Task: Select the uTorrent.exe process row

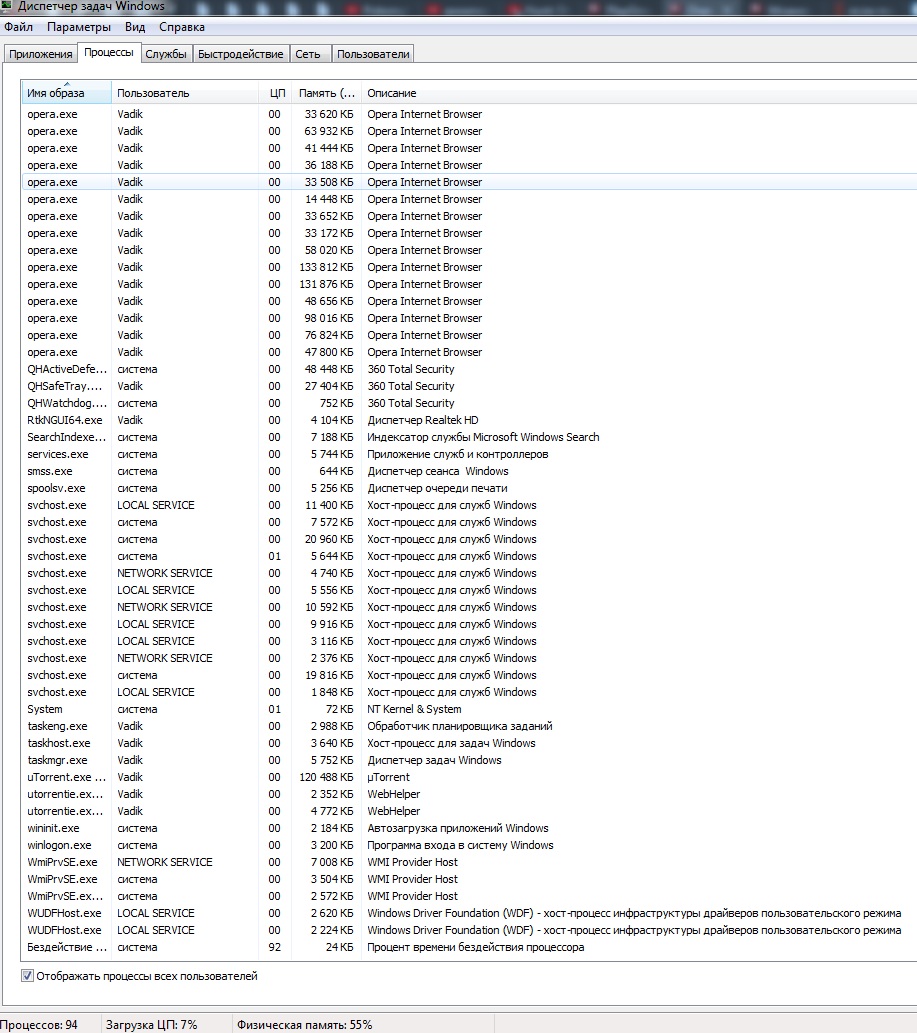Action: pyautogui.click(x=469, y=777)
